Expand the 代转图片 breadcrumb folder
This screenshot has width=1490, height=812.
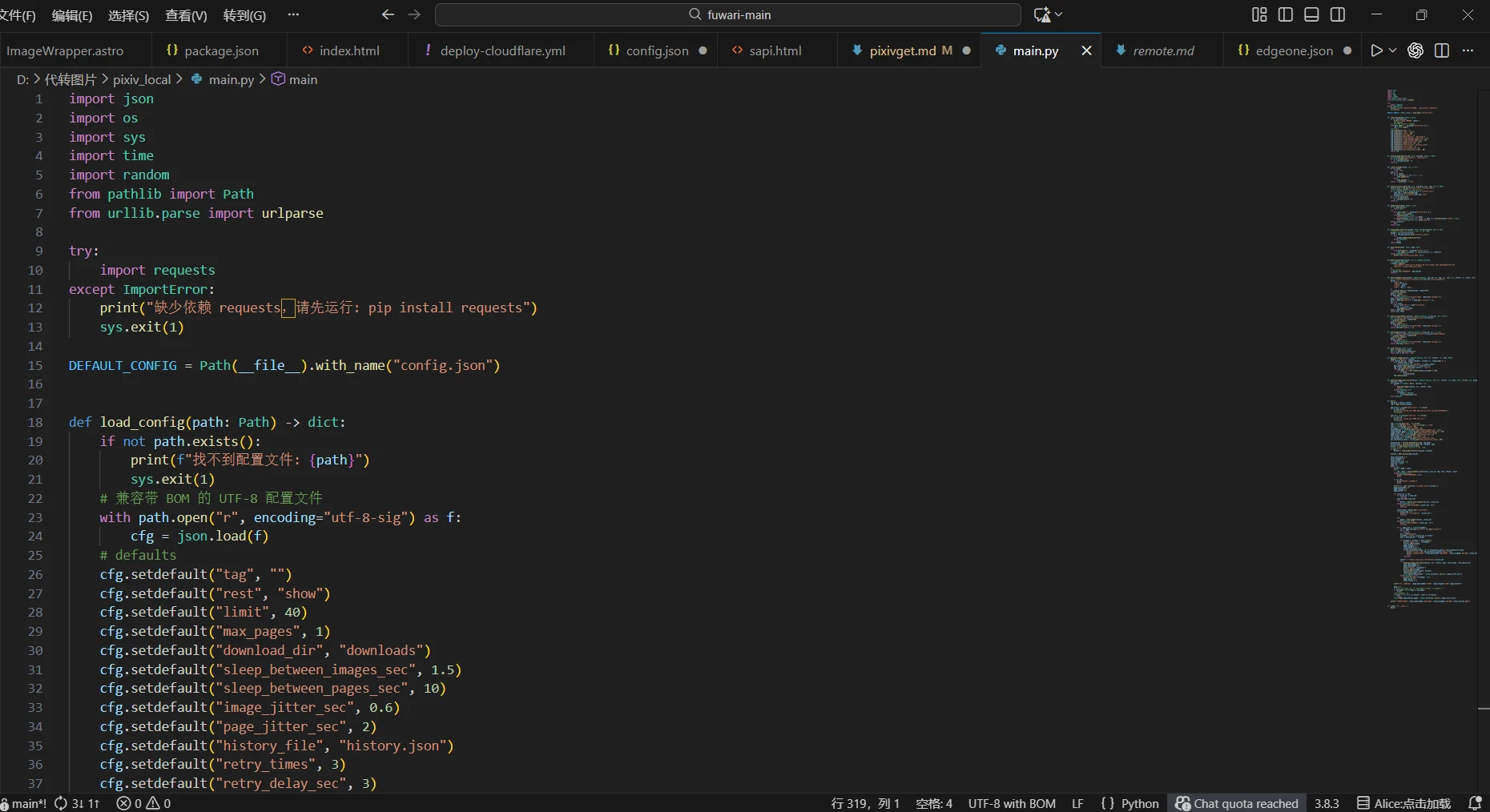coord(70,79)
